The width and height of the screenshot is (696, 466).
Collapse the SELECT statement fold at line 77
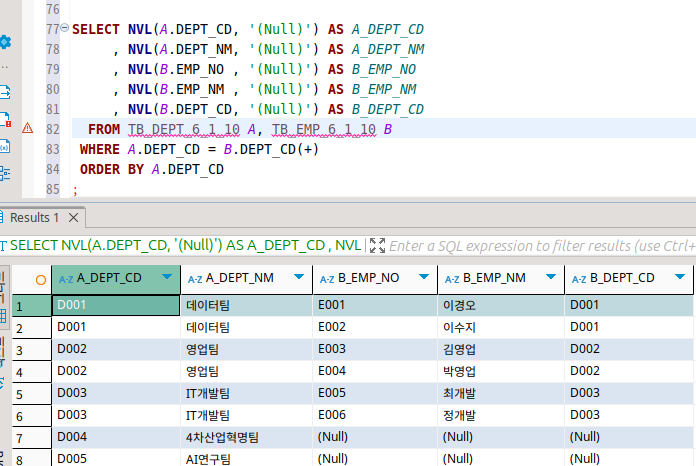click(x=65, y=28)
